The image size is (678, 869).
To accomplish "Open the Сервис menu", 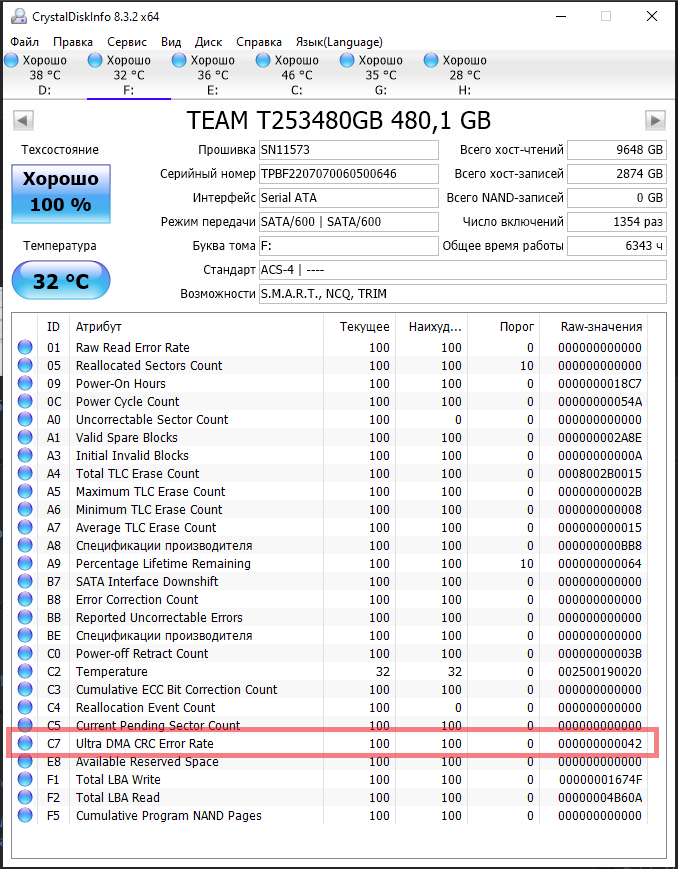I will tap(127, 42).
